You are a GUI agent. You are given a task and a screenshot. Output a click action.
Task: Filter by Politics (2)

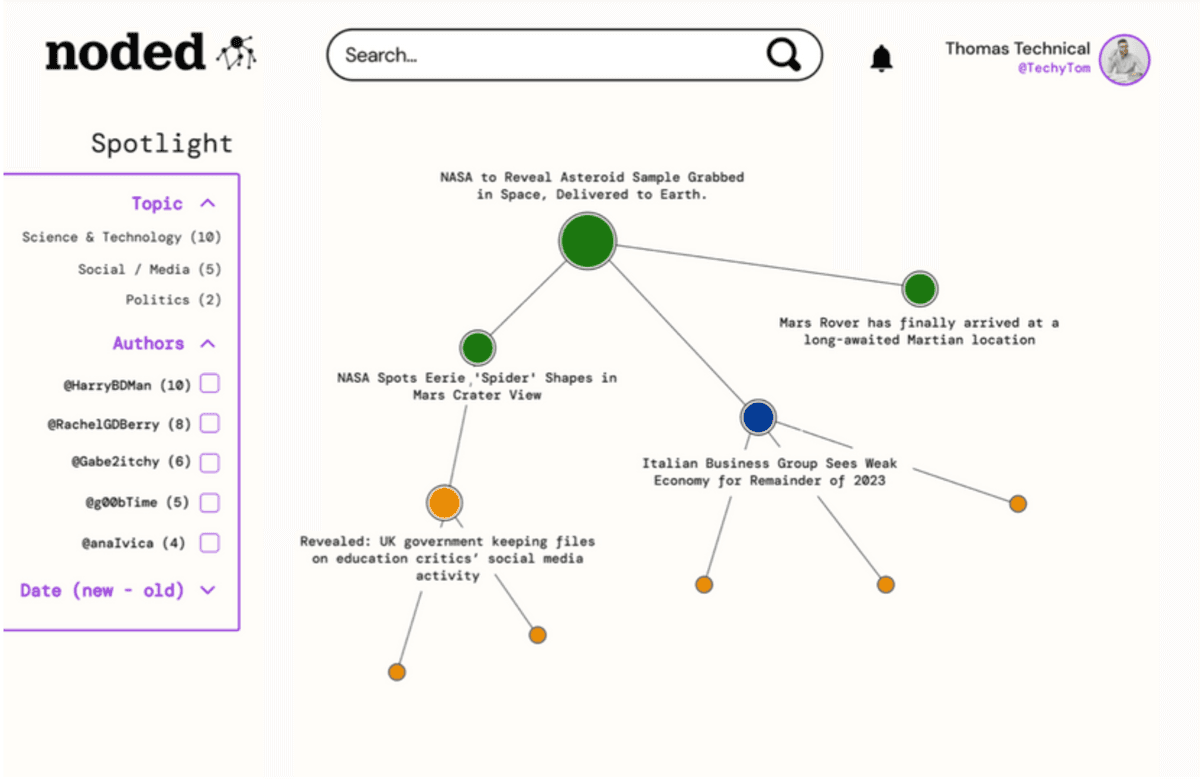174,299
